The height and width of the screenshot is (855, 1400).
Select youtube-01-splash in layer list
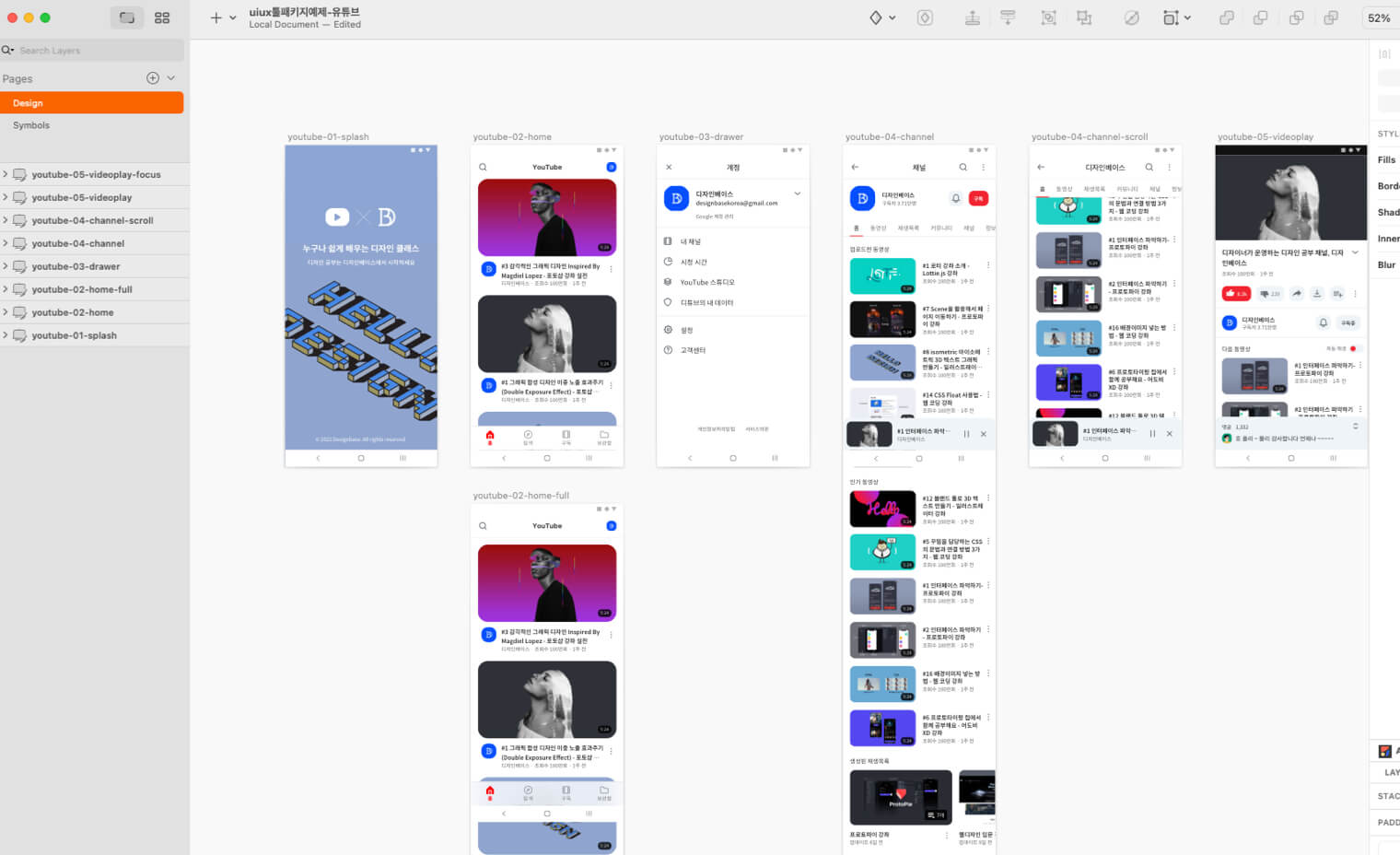(95, 335)
